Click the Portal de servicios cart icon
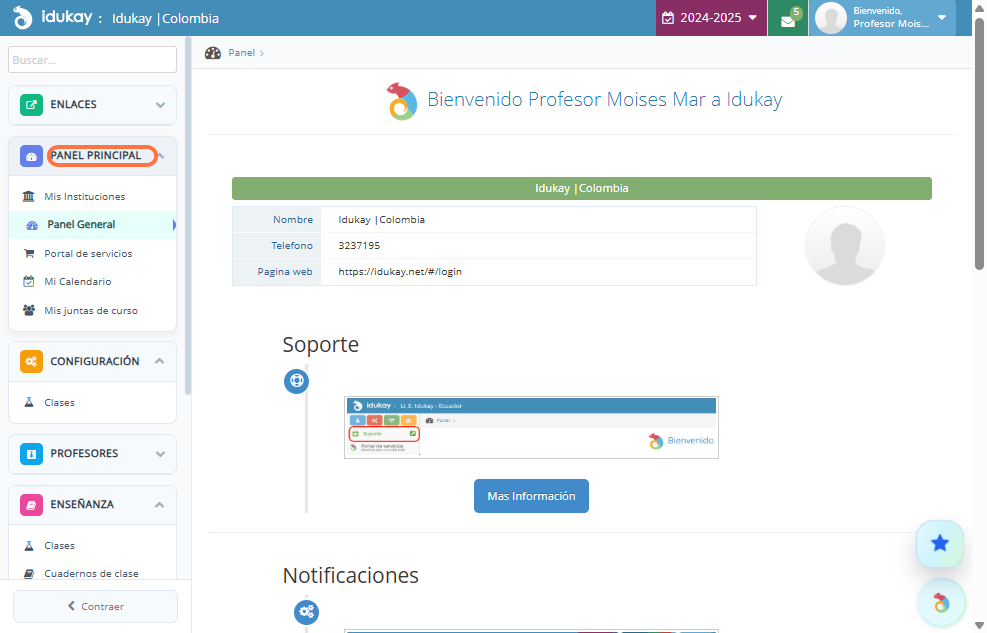 [x=28, y=254]
